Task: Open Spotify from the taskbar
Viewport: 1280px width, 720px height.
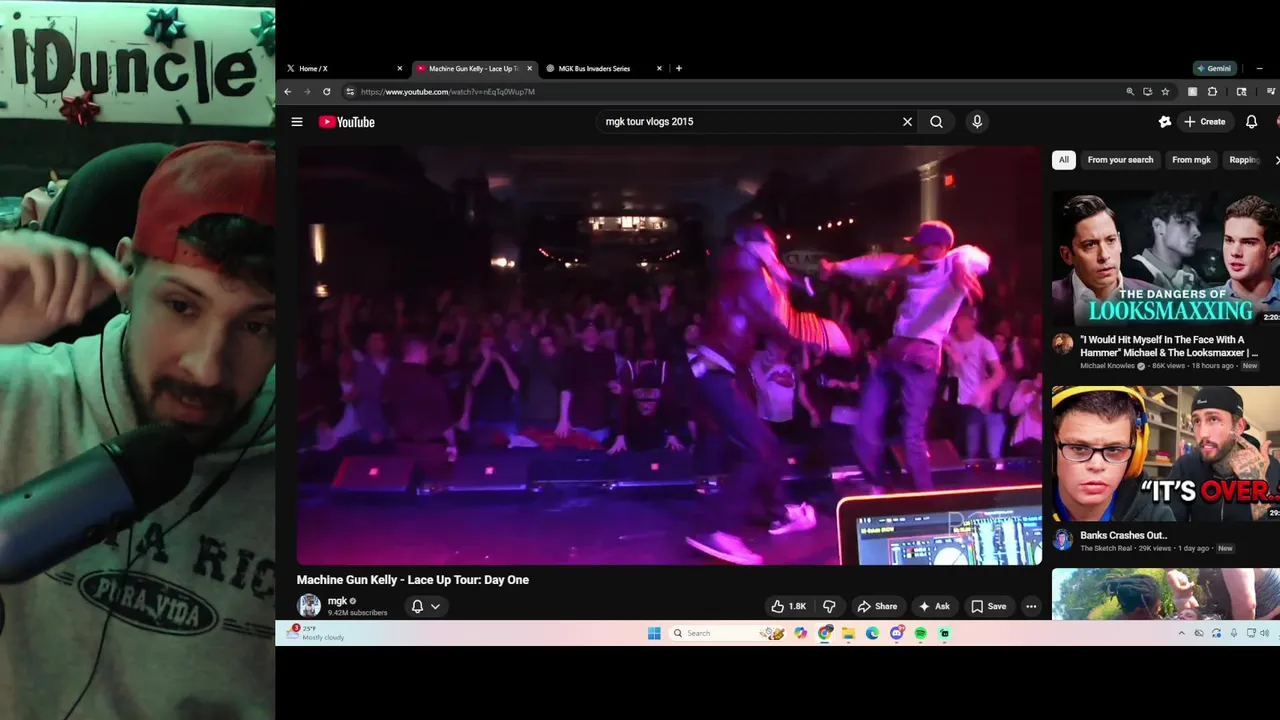Action: pyautogui.click(x=920, y=633)
